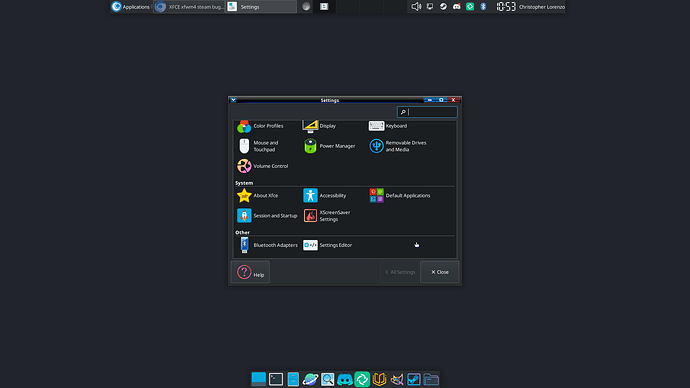Click the Help button
690x388 pixels.
point(250,272)
